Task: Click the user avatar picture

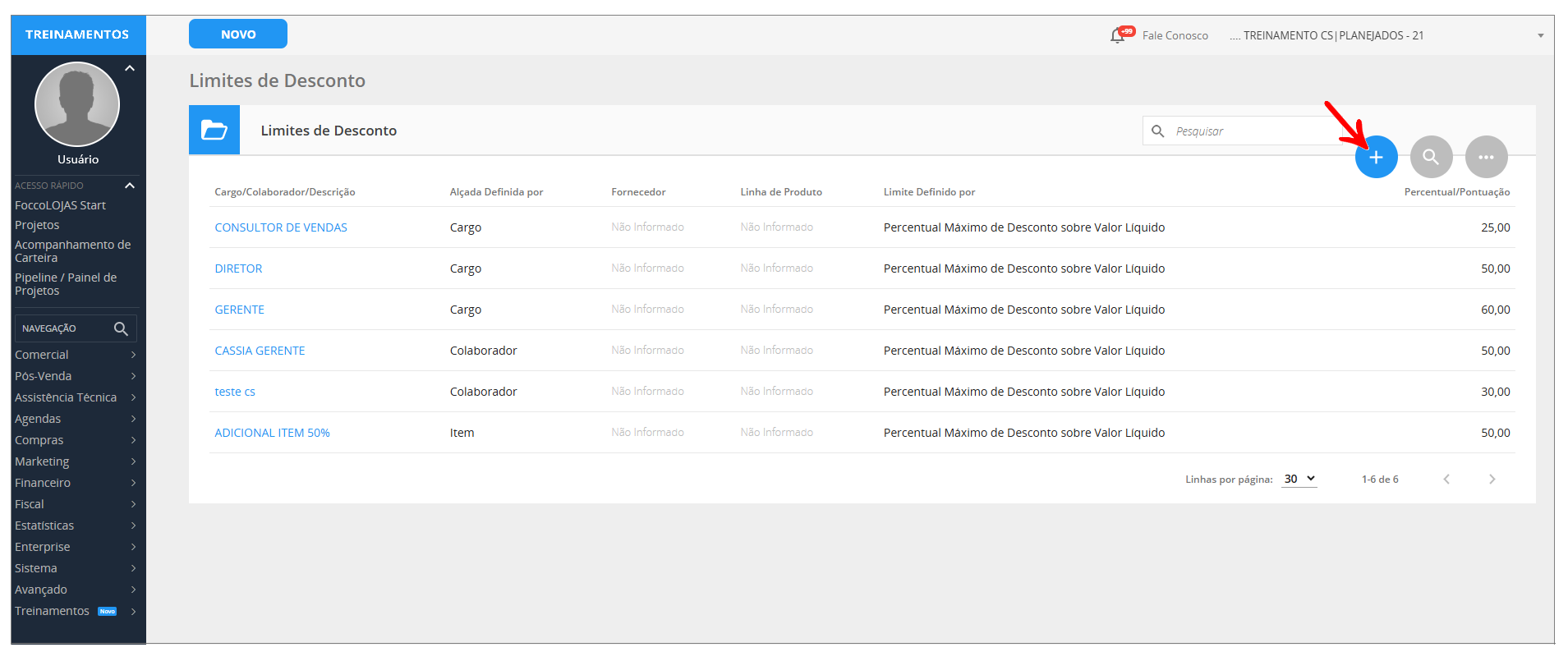Action: [77, 104]
